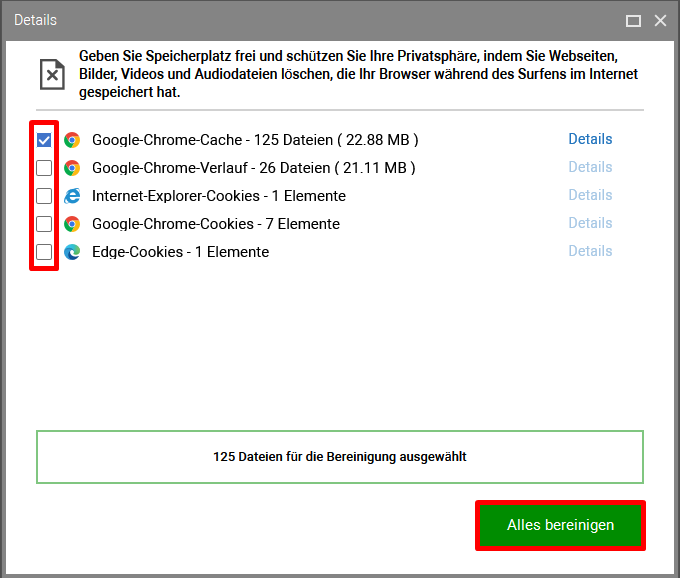Click text Google-Chrome-Cookies - 7 Elemente
The width and height of the screenshot is (680, 578).
point(216,224)
